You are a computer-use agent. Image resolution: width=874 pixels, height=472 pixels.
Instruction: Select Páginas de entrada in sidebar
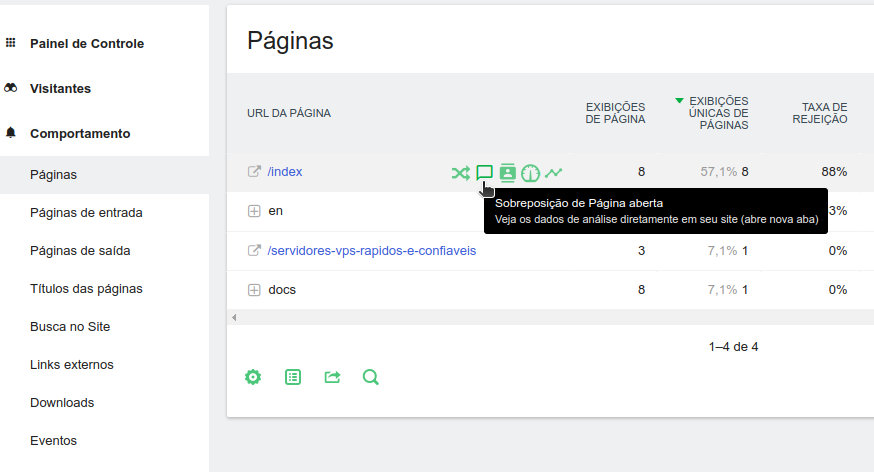coord(86,212)
